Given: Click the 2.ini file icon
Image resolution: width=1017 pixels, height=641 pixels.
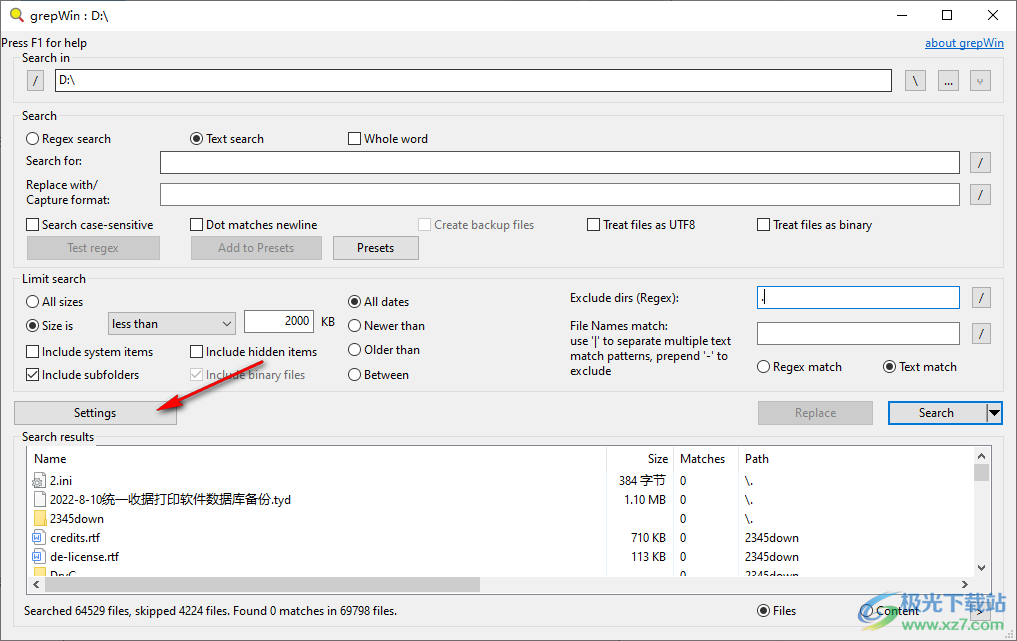Looking at the screenshot, I should (x=39, y=481).
